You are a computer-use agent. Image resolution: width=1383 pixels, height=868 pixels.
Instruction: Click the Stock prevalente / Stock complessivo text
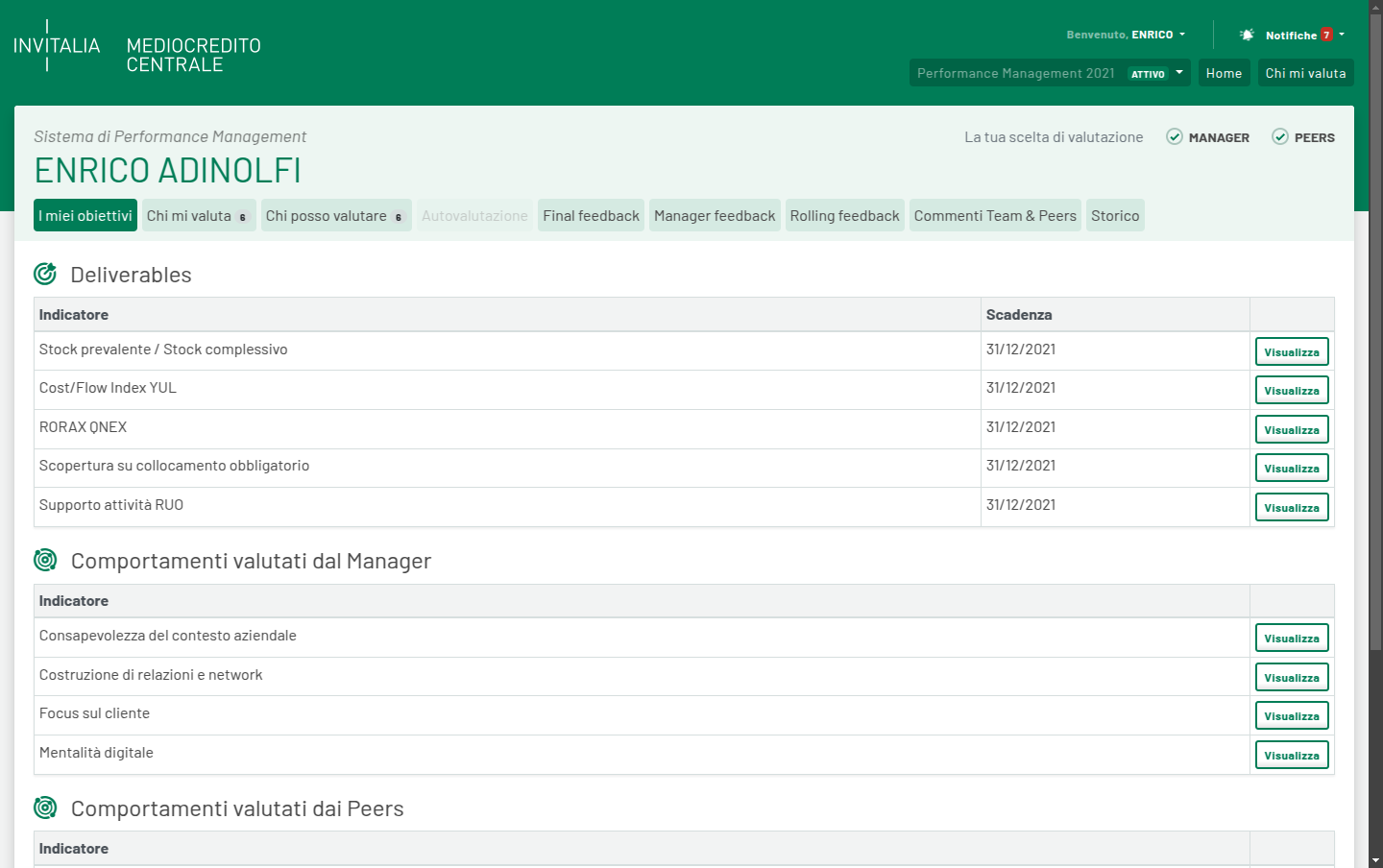(163, 350)
